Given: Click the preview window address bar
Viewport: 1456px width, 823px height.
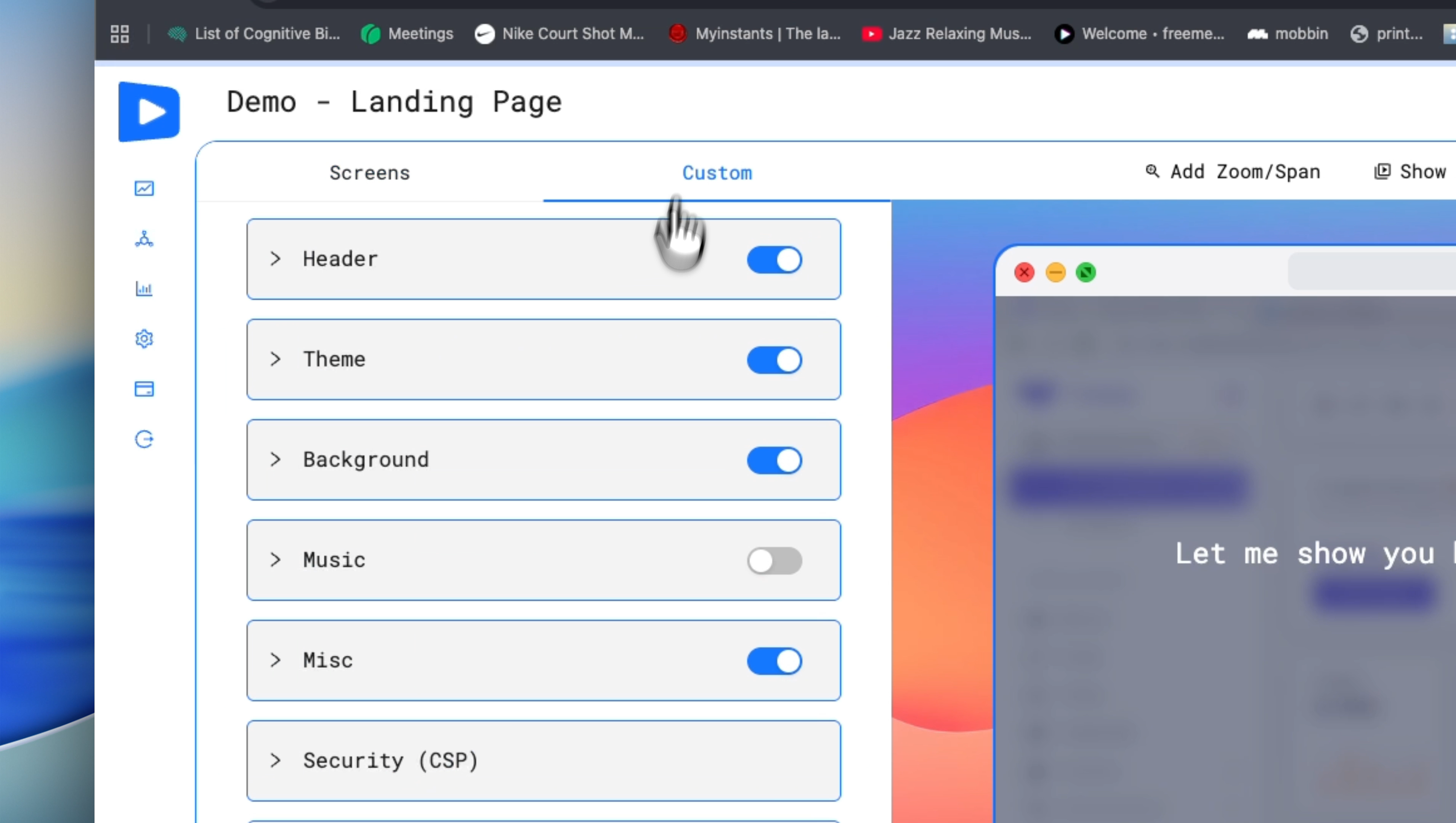Looking at the screenshot, I should tap(1372, 272).
